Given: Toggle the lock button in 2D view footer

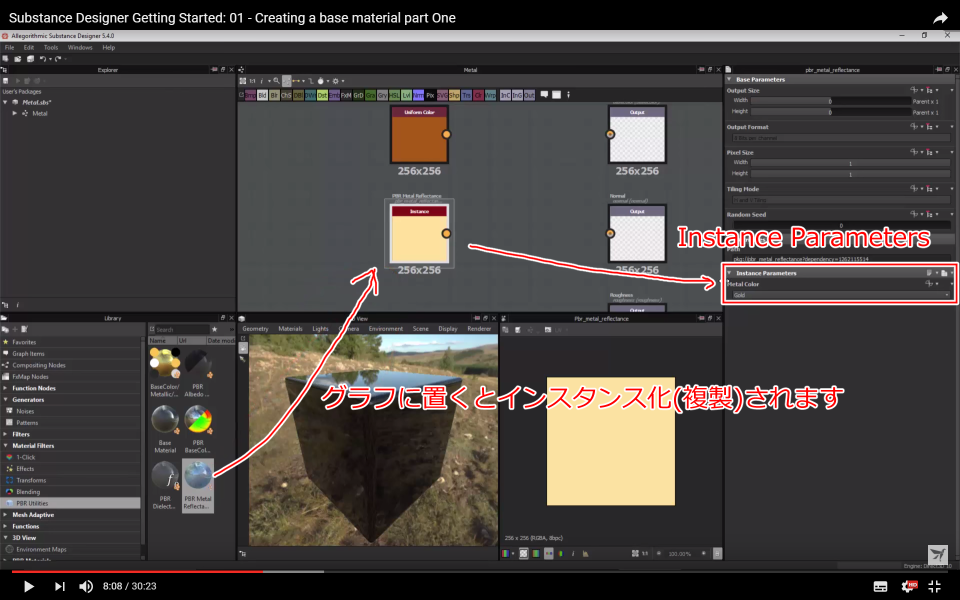Looking at the screenshot, I should click(x=717, y=553).
